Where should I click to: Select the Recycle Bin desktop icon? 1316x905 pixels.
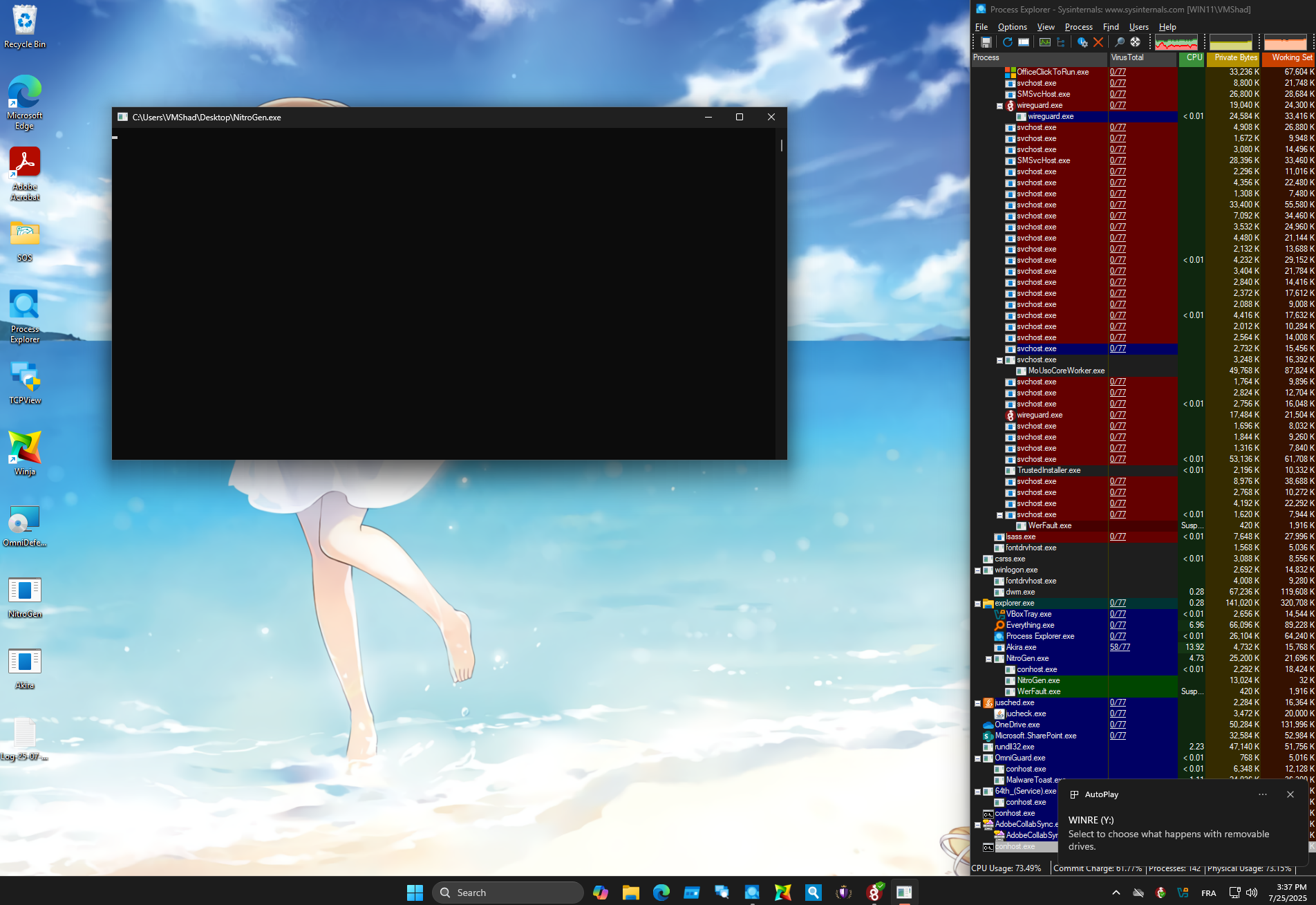[25, 26]
